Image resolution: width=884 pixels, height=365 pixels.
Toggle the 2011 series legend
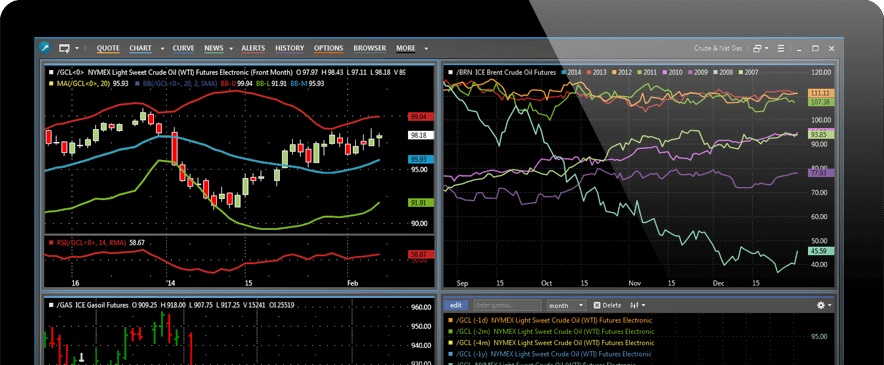[647, 73]
